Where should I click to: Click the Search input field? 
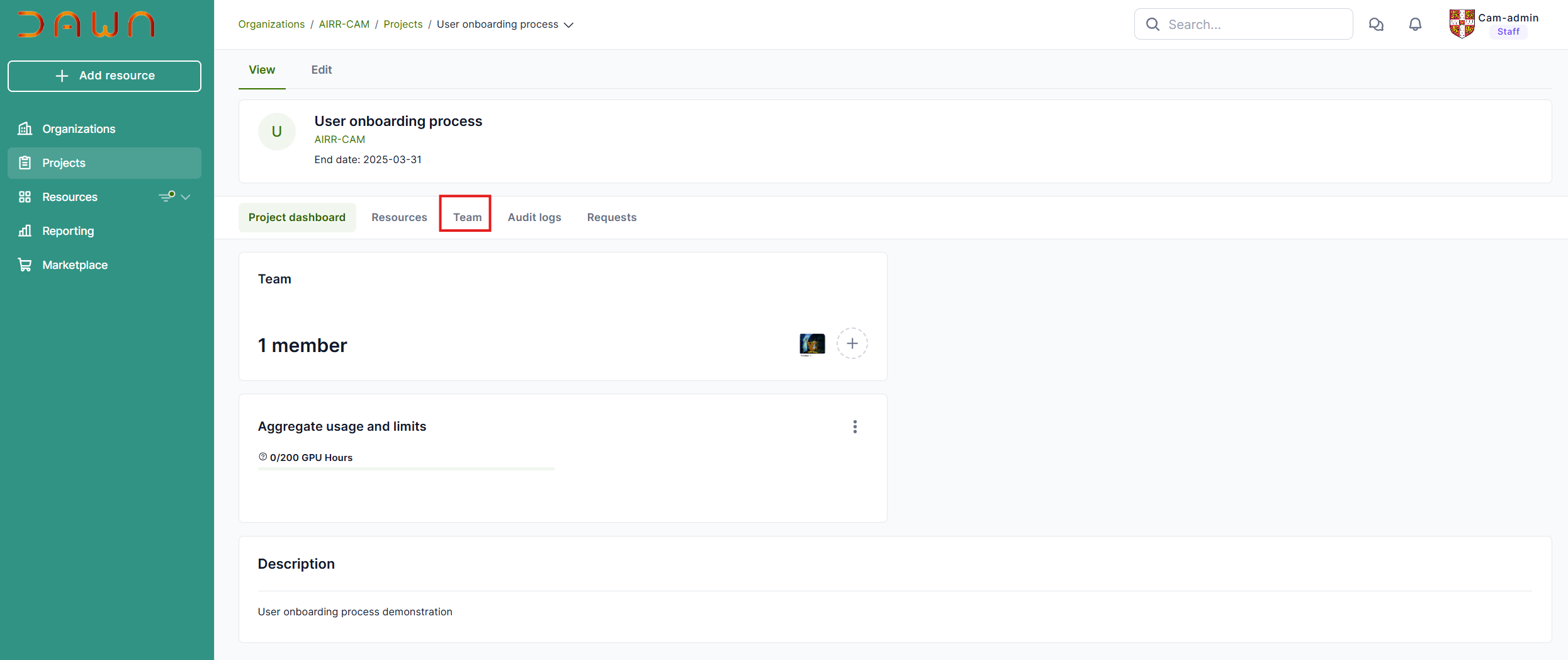[x=1253, y=25]
